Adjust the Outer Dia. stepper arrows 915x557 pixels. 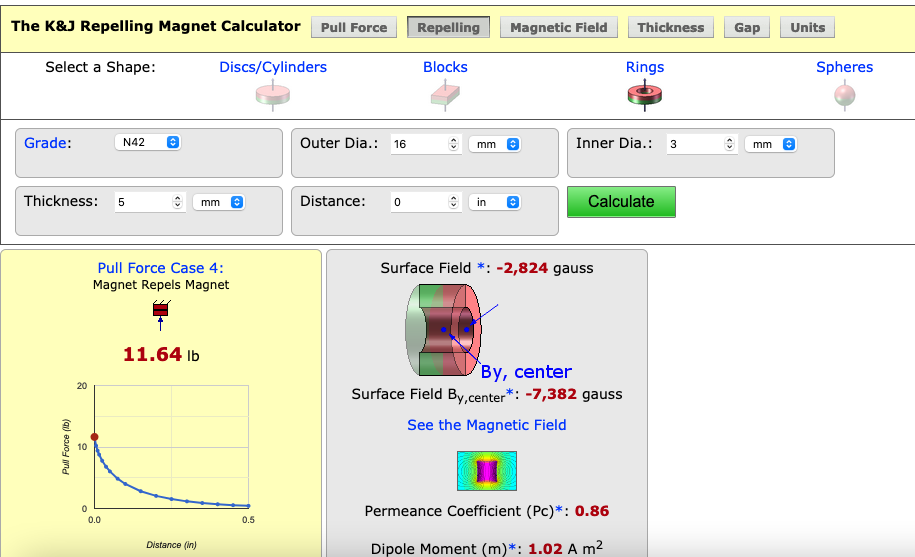453,144
